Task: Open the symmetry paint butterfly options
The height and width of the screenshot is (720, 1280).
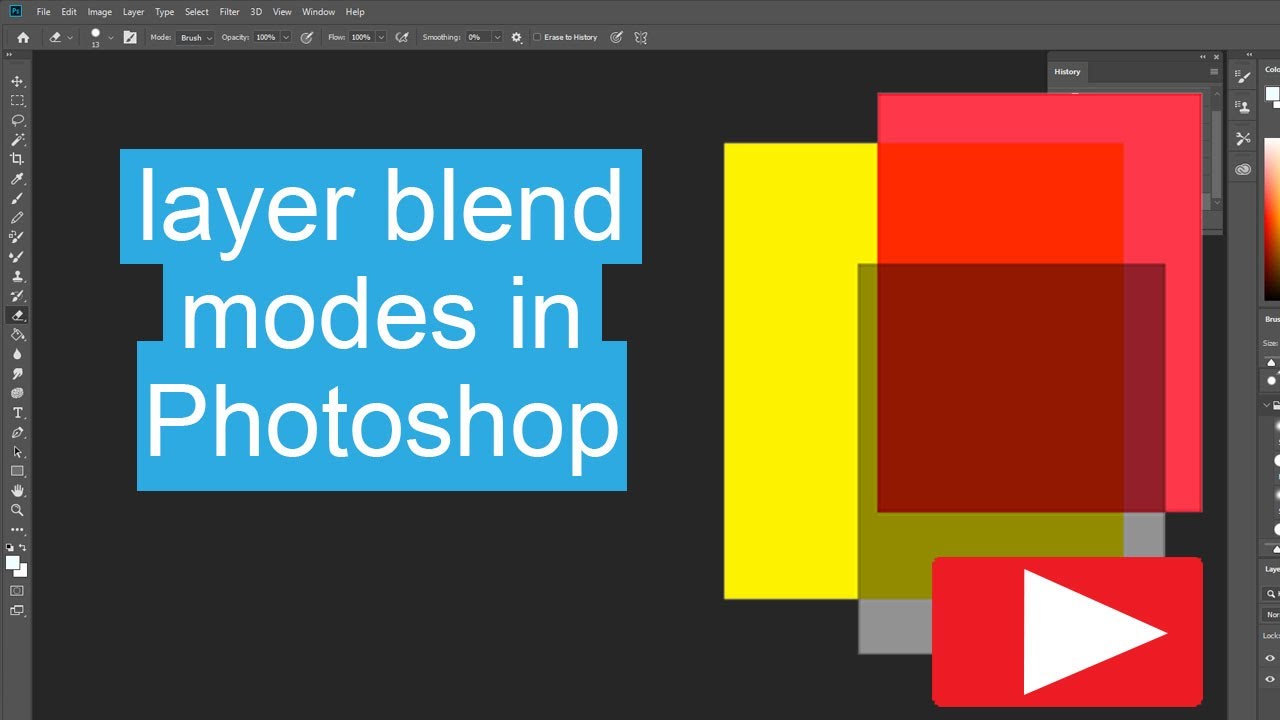Action: point(641,37)
